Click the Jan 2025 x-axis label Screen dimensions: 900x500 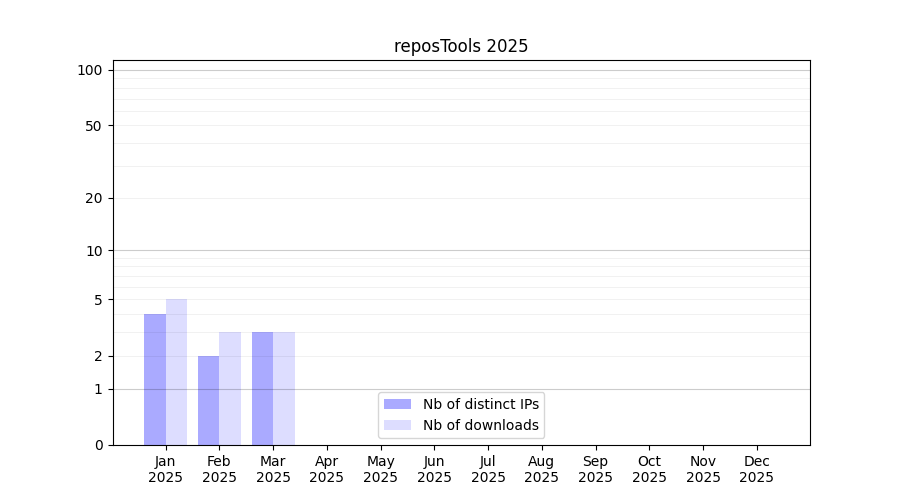pyautogui.click(x=166, y=469)
